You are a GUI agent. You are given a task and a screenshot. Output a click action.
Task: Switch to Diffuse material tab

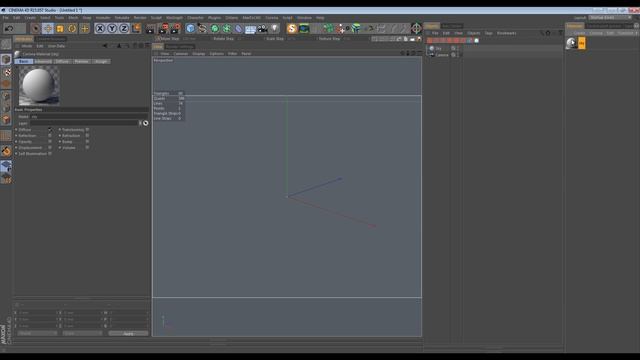tap(62, 61)
